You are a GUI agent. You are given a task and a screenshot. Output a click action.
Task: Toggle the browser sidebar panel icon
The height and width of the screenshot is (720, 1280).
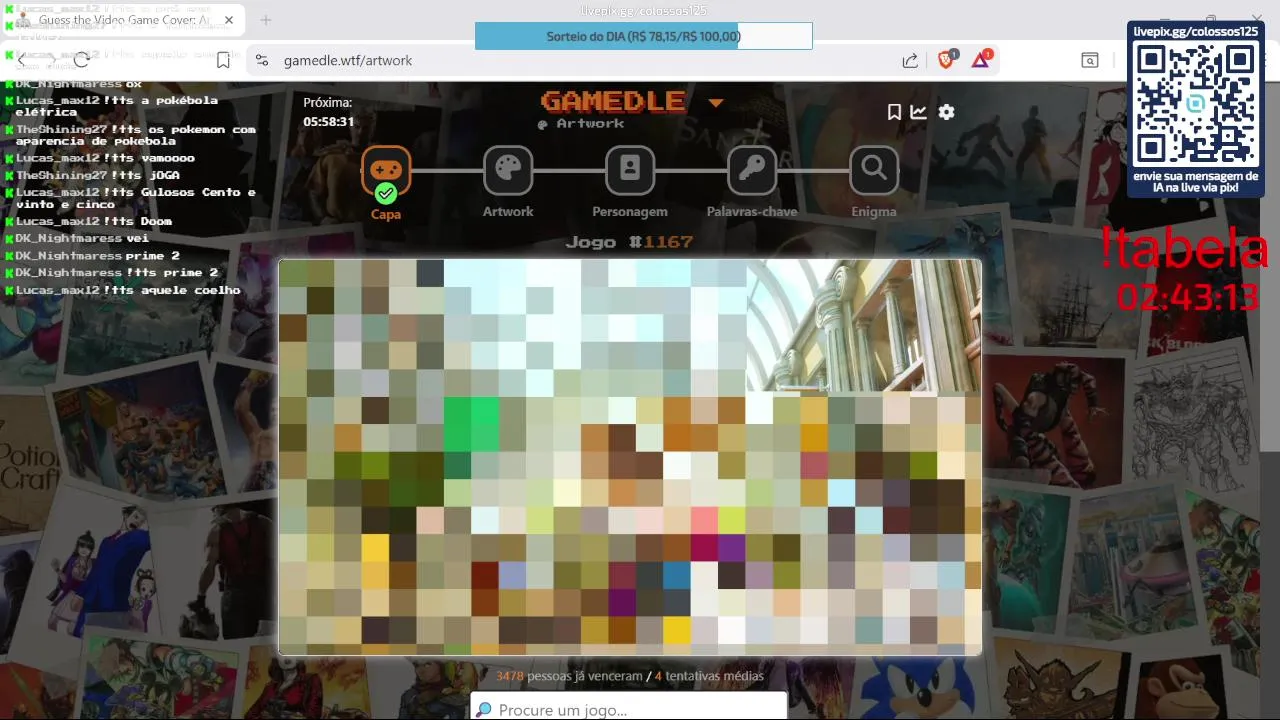tap(1090, 61)
